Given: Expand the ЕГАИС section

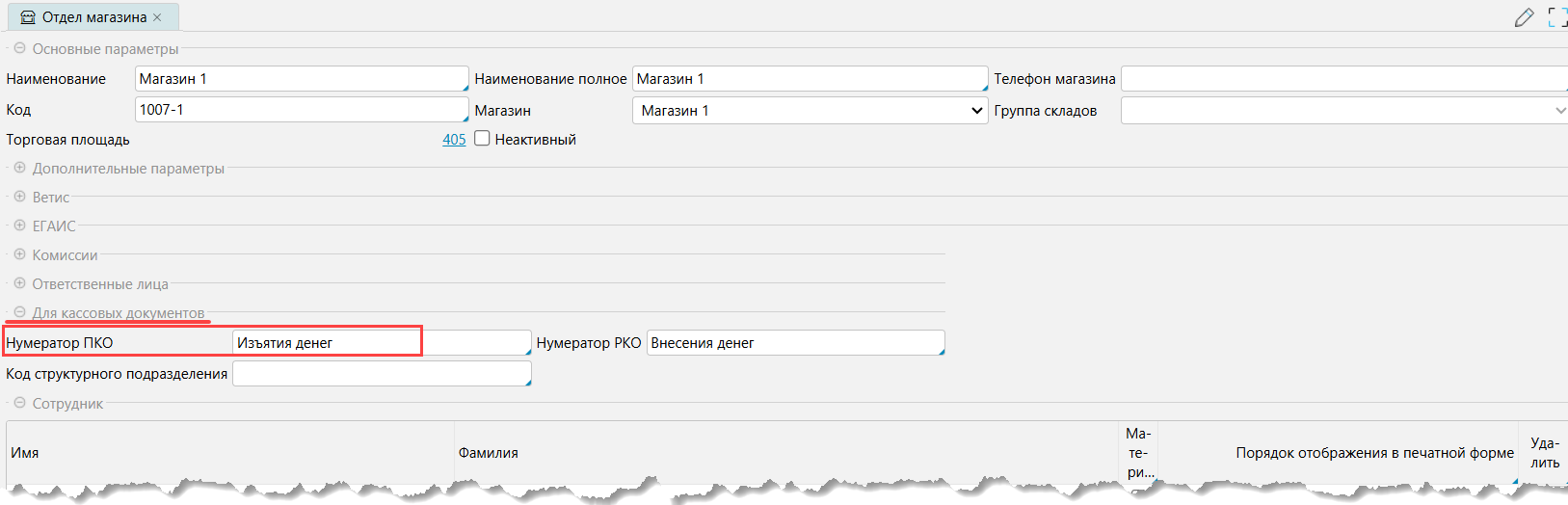Looking at the screenshot, I should (19, 226).
